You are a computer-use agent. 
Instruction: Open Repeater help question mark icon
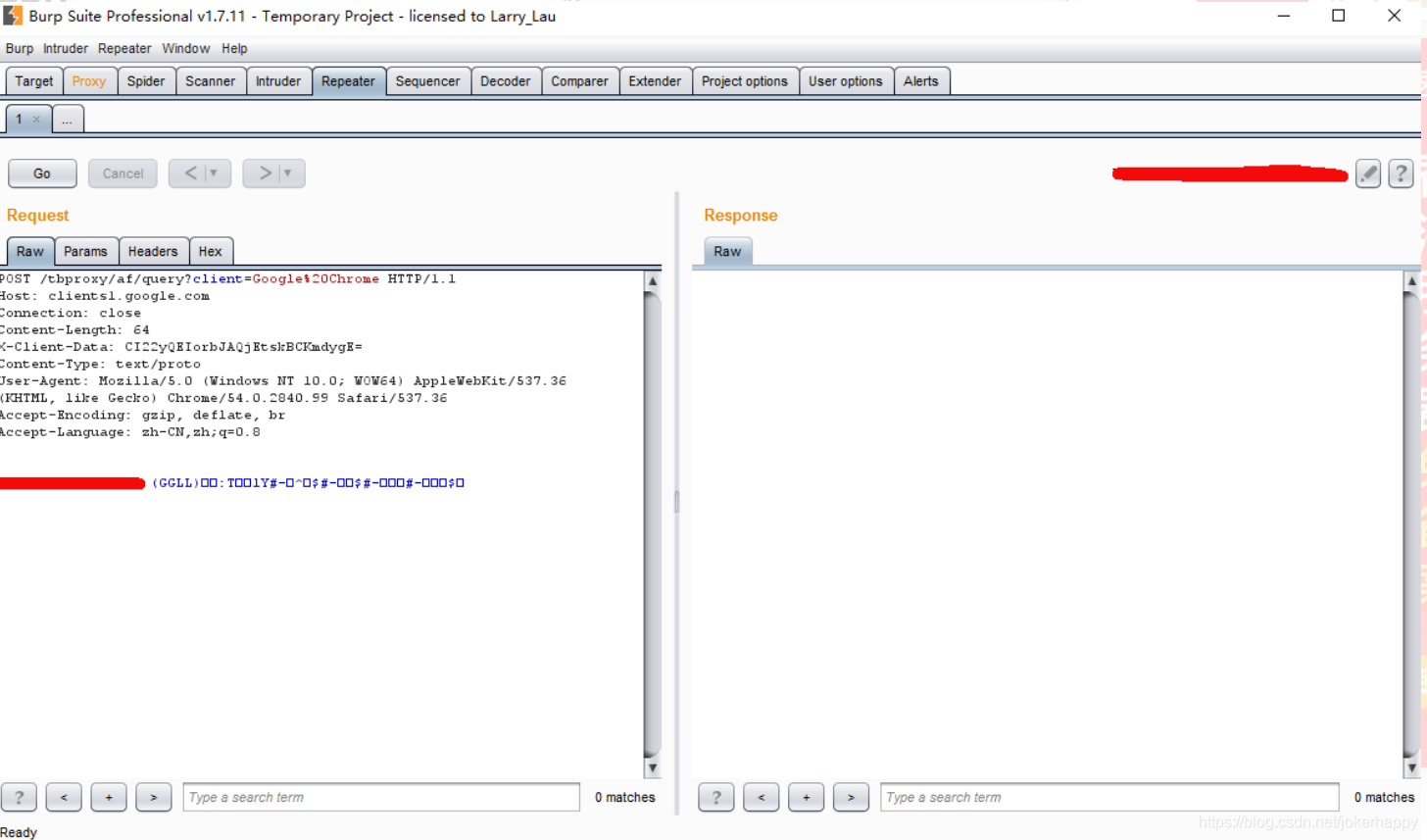tap(1401, 173)
